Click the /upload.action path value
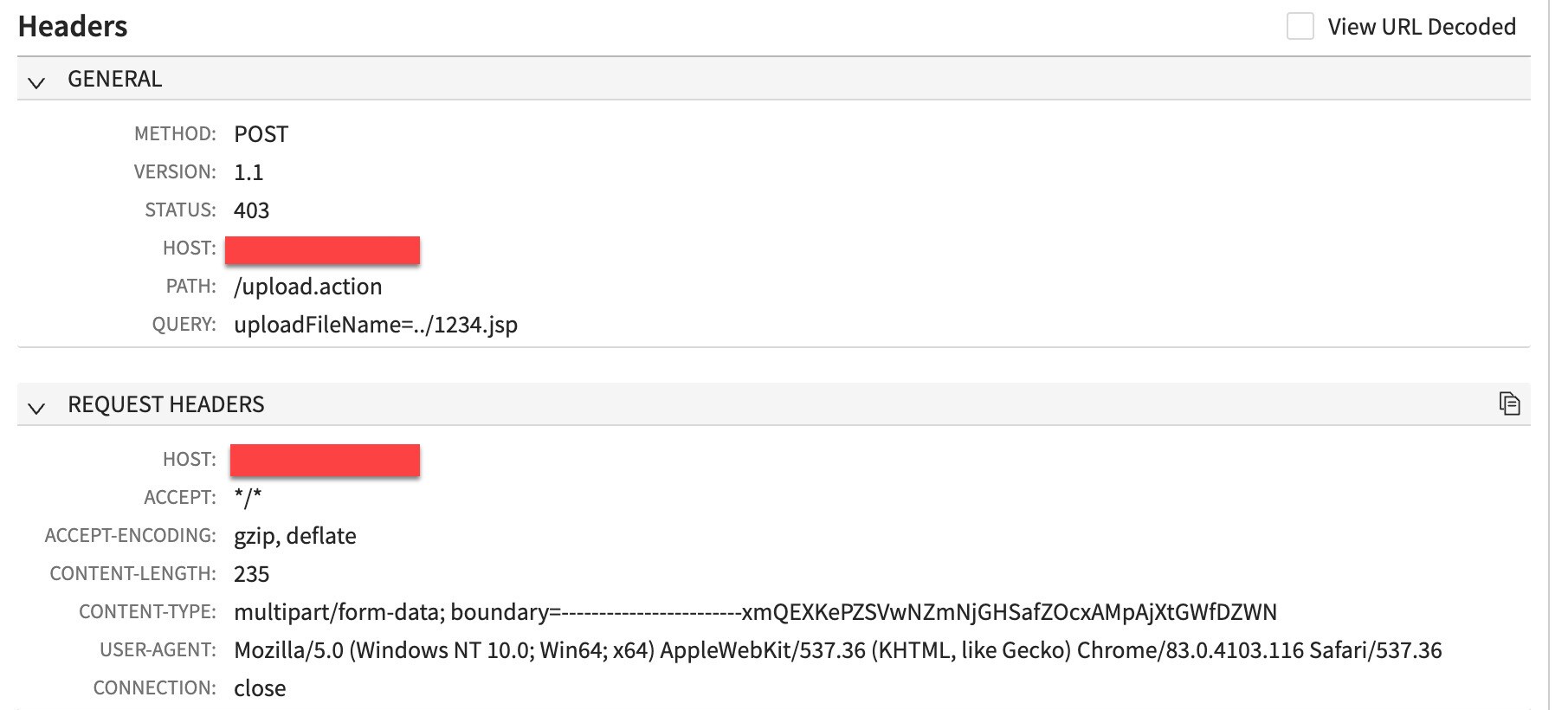 point(307,287)
